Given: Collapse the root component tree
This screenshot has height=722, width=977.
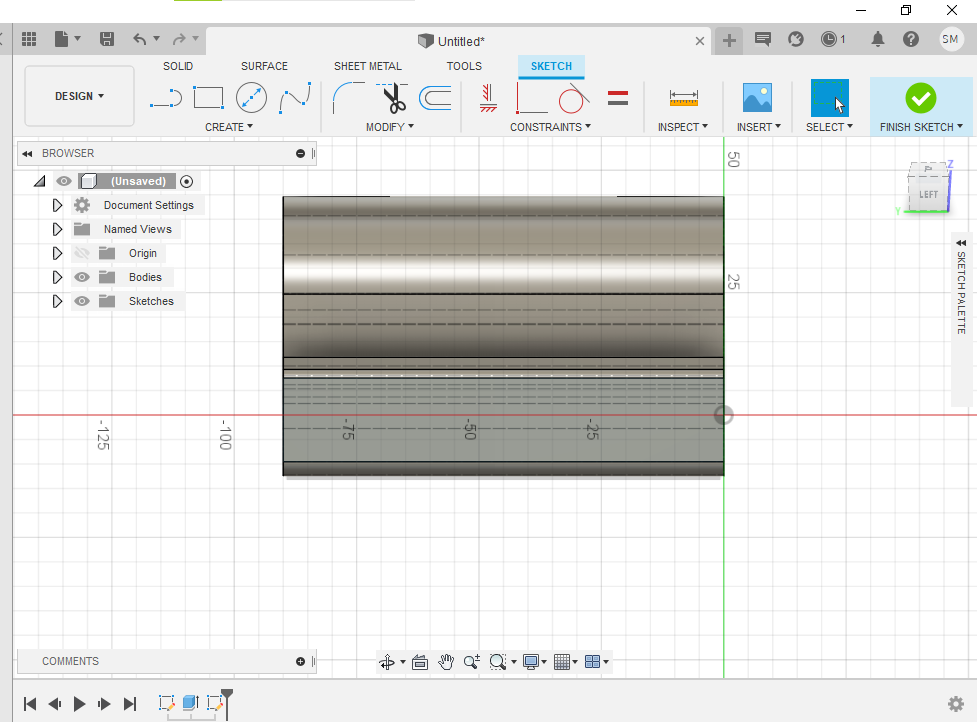Looking at the screenshot, I should 40,181.
